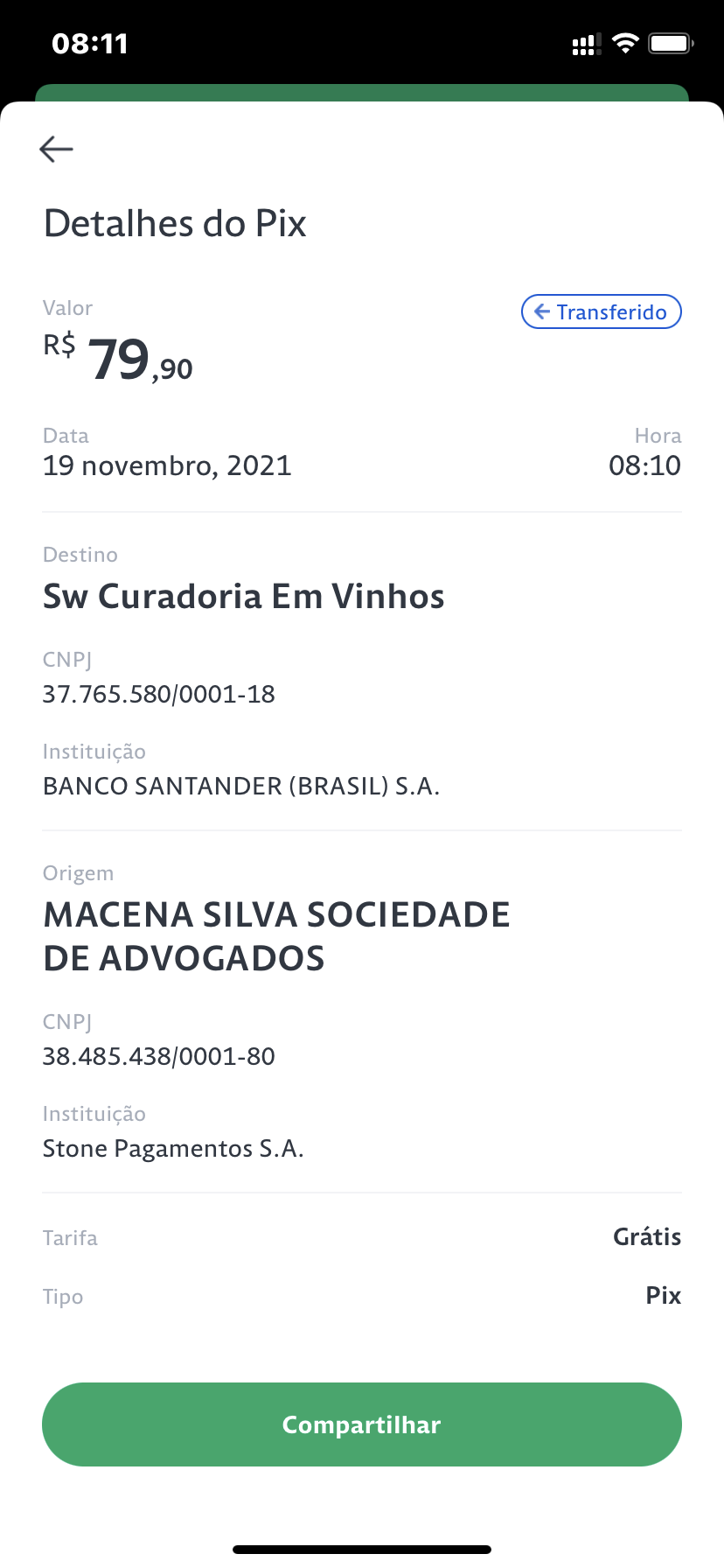
Task: Tap the home indicator bar at bottom
Action: click(x=362, y=1549)
